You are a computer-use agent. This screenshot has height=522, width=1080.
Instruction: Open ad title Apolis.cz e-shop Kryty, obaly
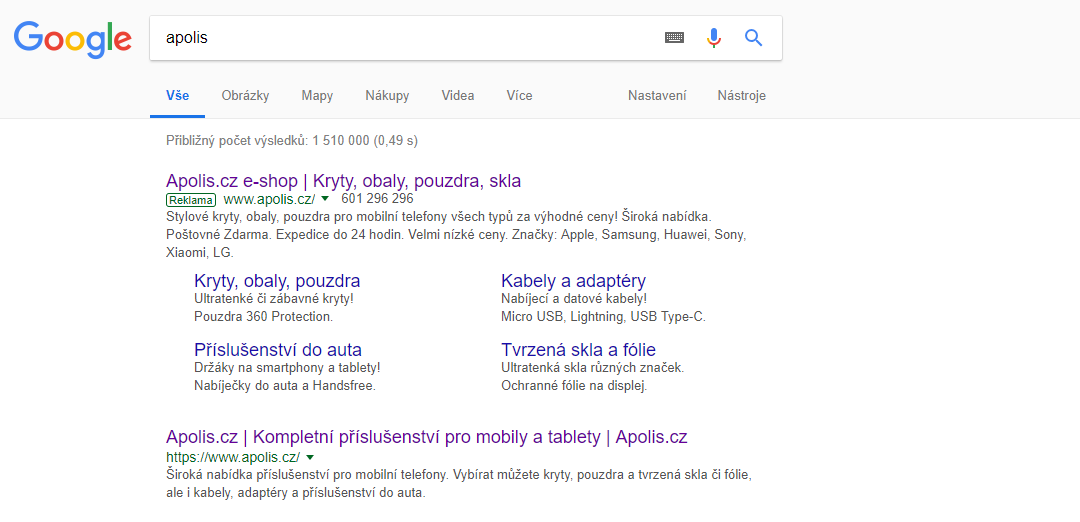point(344,181)
